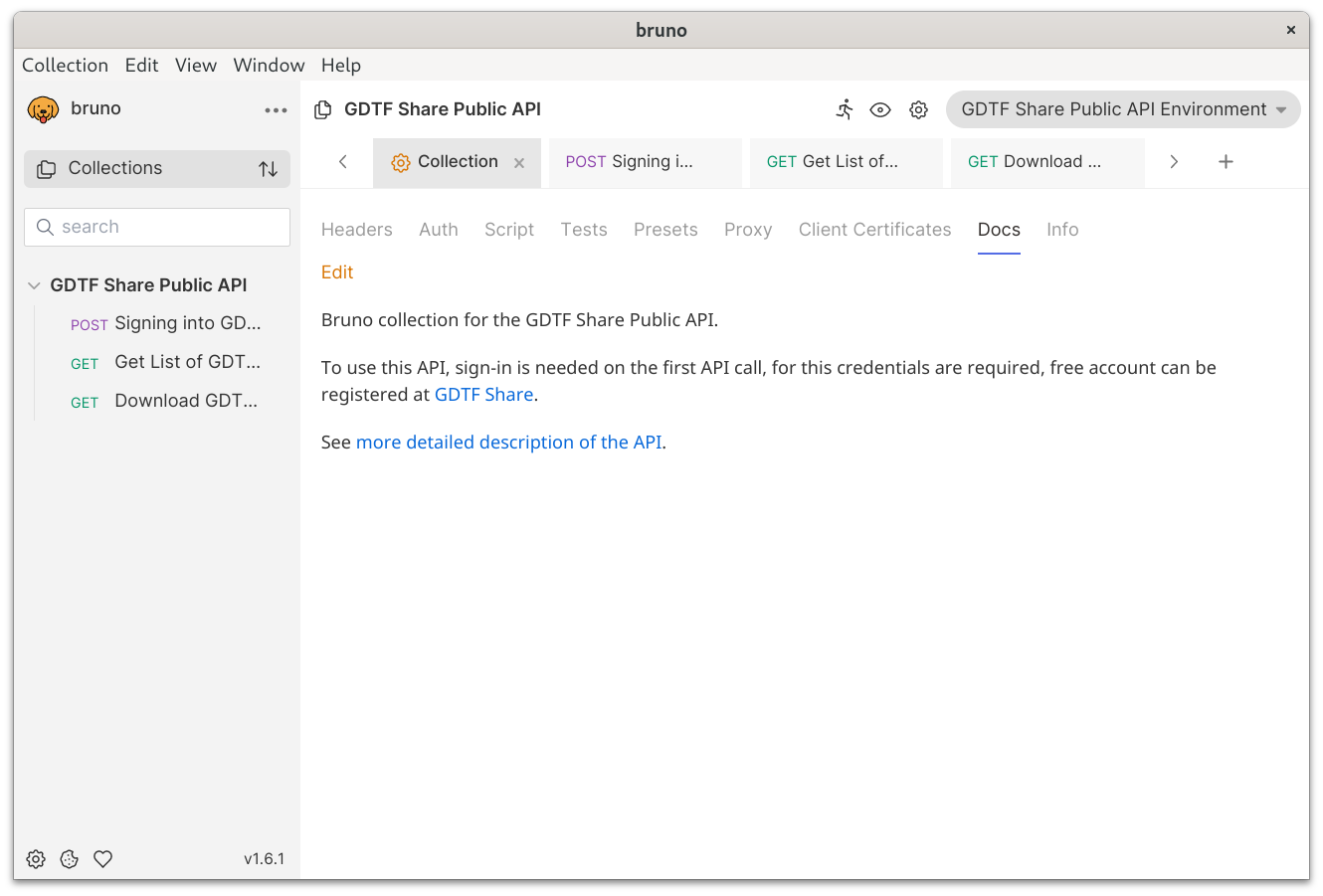Click the GDTF Share Public API title
Image resolution: width=1323 pixels, height=896 pixels.
[443, 109]
